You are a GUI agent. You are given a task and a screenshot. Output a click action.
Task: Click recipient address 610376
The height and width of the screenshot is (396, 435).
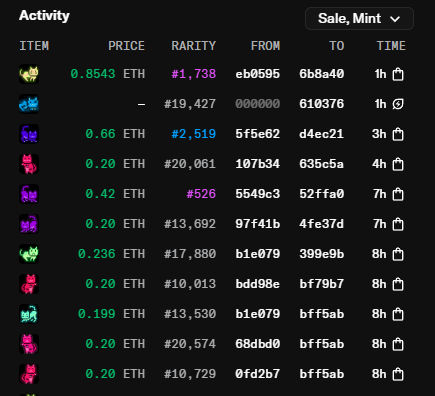322,104
